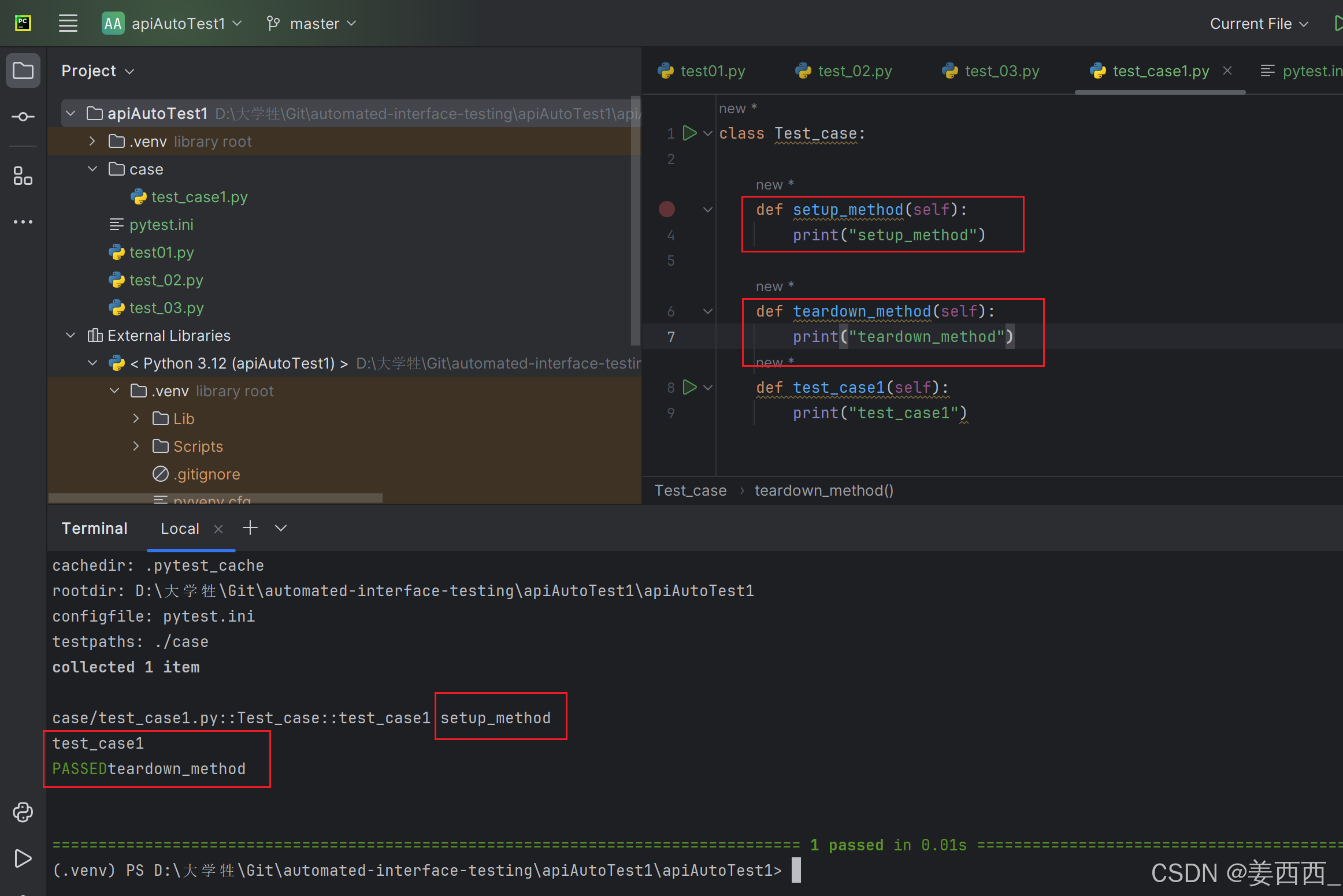Image resolution: width=1343 pixels, height=896 pixels.
Task: Add a new terminal session
Action: pyautogui.click(x=250, y=527)
